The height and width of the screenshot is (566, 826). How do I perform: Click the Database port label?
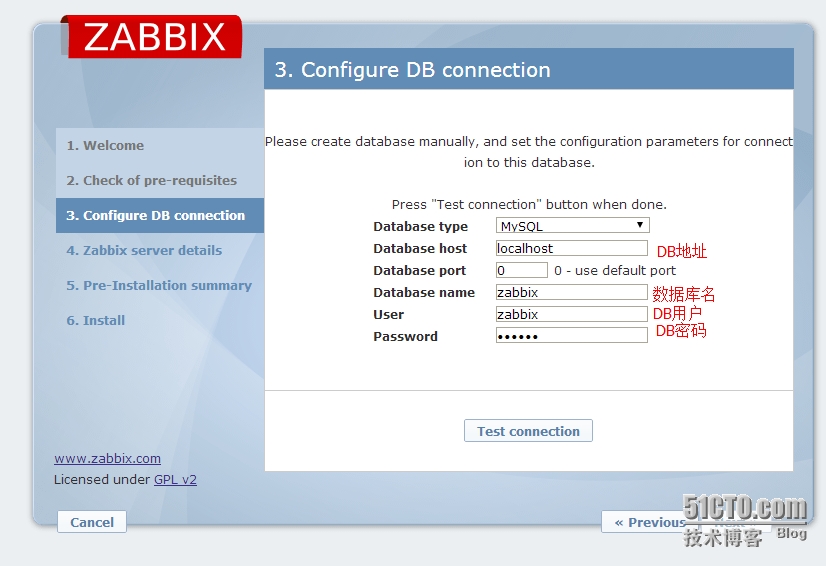pos(419,270)
